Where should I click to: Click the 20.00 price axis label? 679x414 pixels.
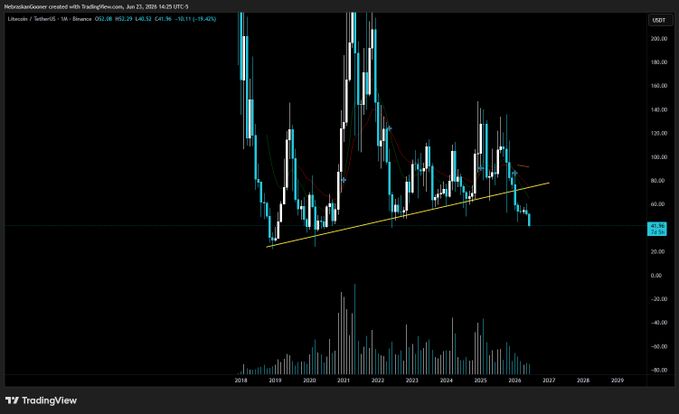(x=658, y=252)
